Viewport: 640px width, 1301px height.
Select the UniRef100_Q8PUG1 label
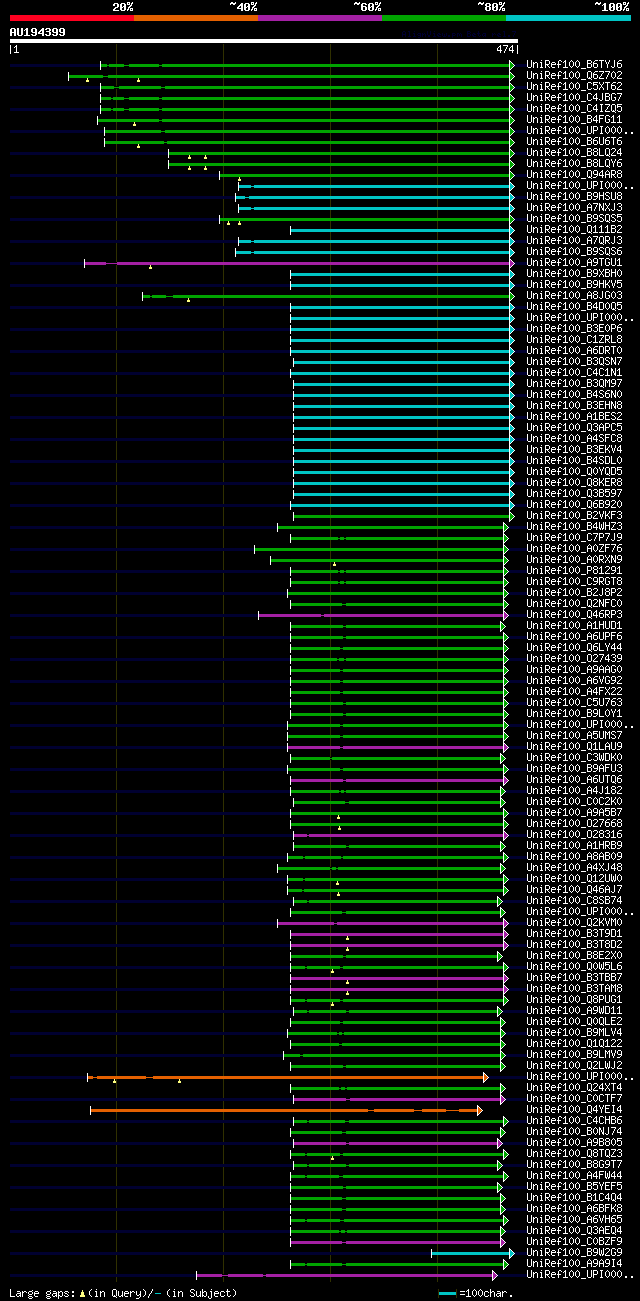574,999
